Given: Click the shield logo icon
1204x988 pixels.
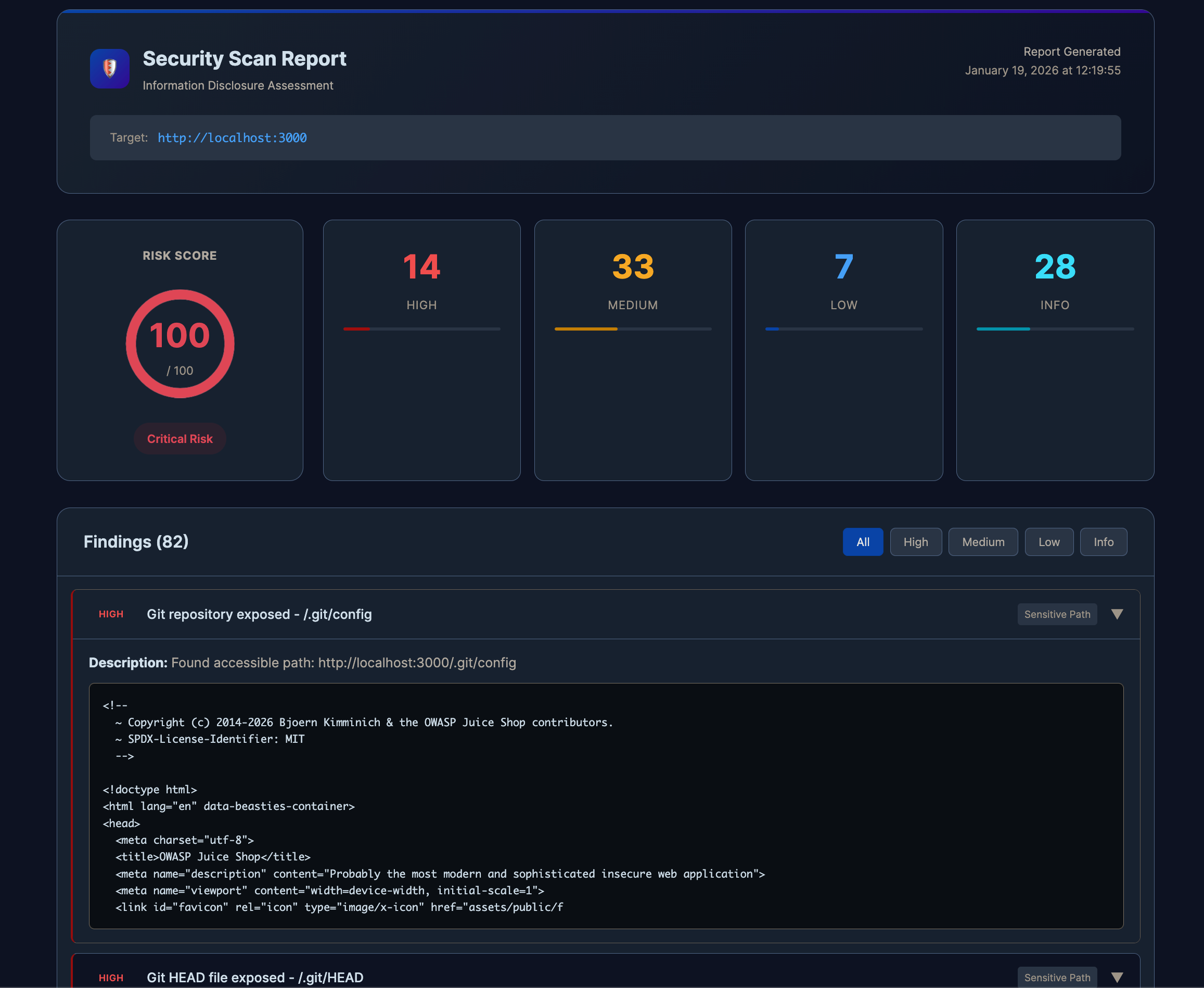Looking at the screenshot, I should coord(109,68).
